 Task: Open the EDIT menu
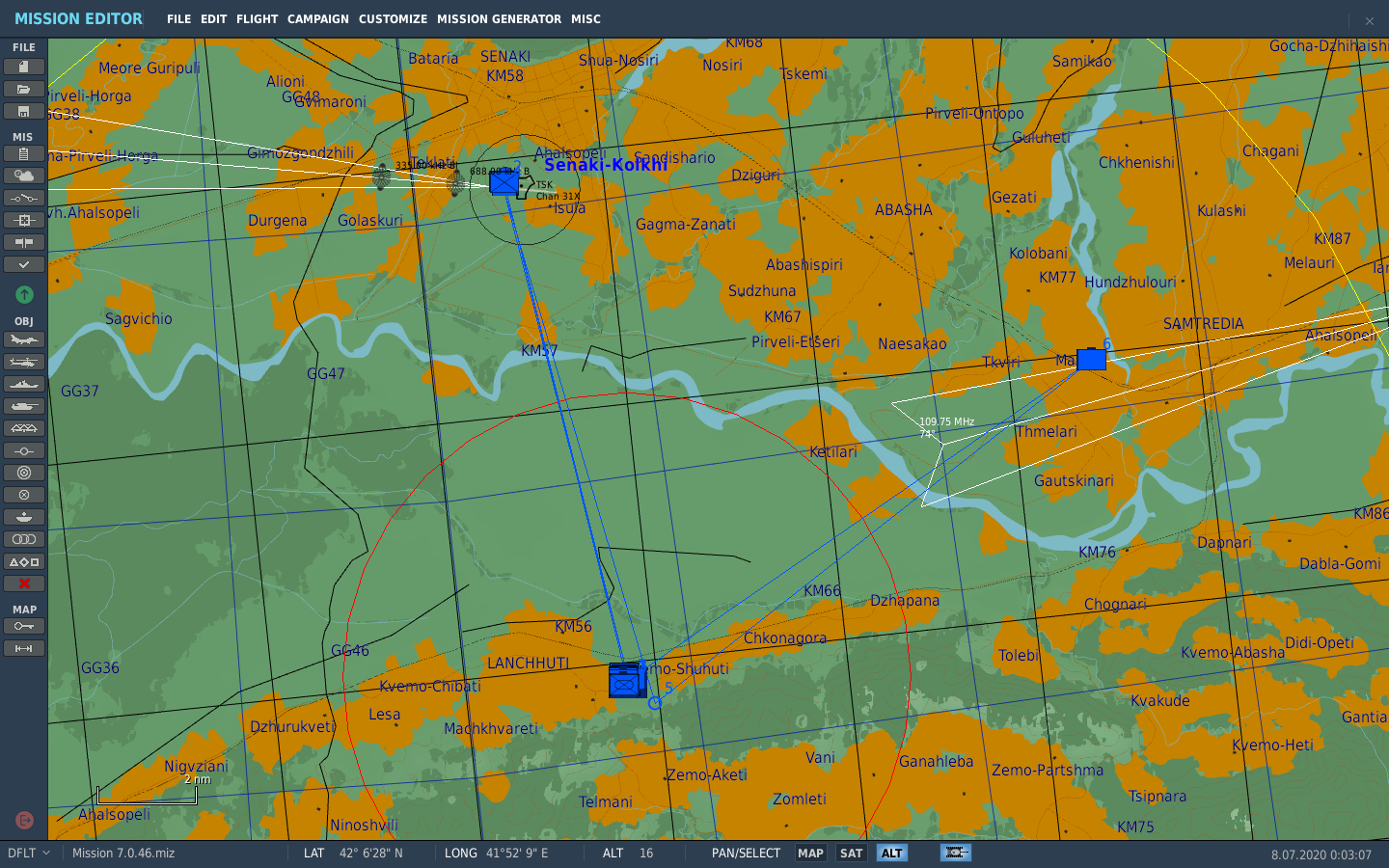[213, 19]
